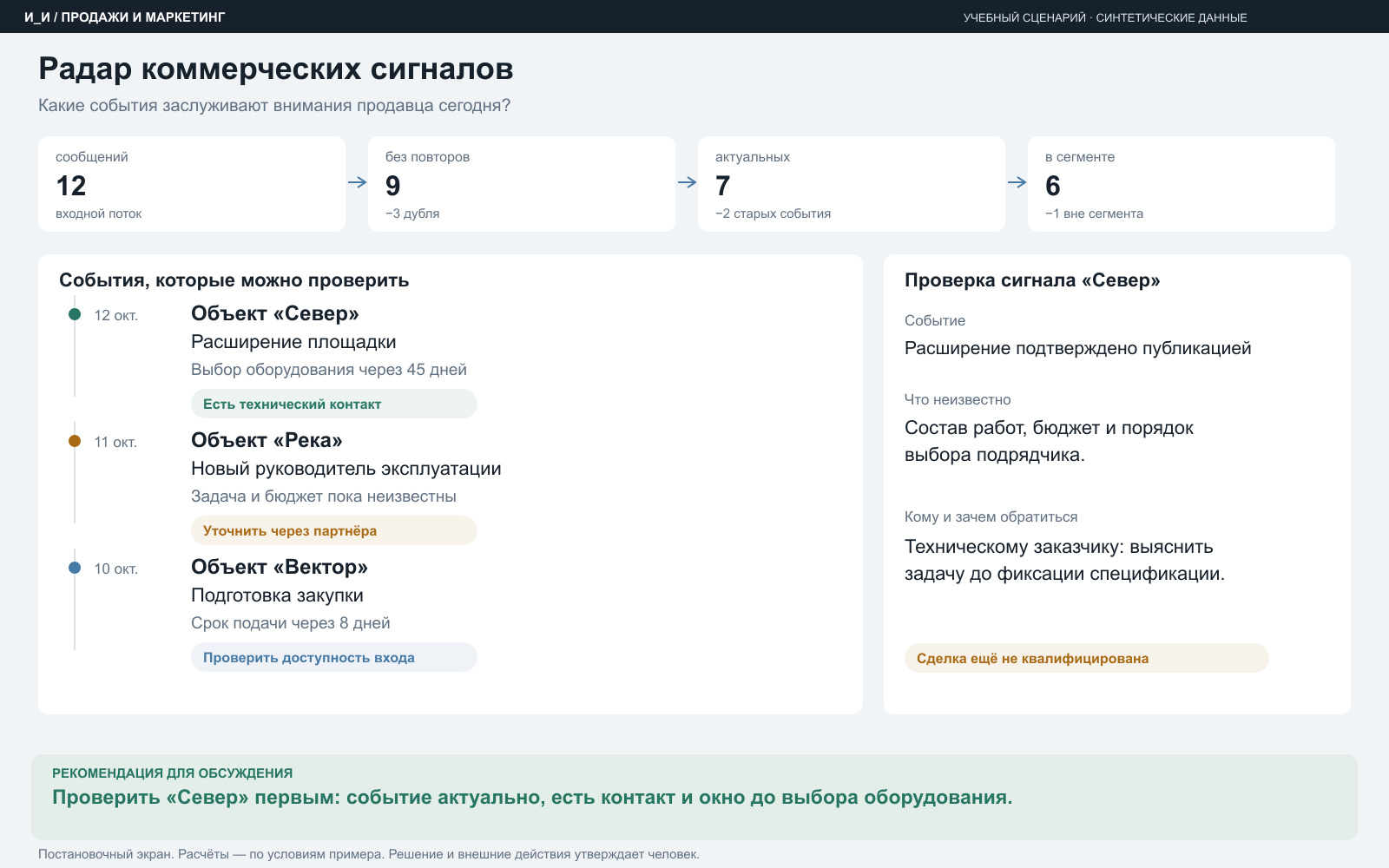Click the green timeline dot for 12 окт.
Image resolution: width=1389 pixels, height=868 pixels.
click(x=75, y=314)
